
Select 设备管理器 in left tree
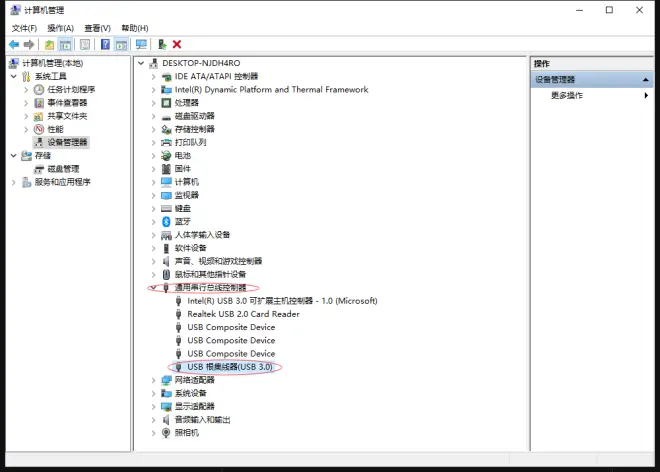pyautogui.click(x=67, y=142)
